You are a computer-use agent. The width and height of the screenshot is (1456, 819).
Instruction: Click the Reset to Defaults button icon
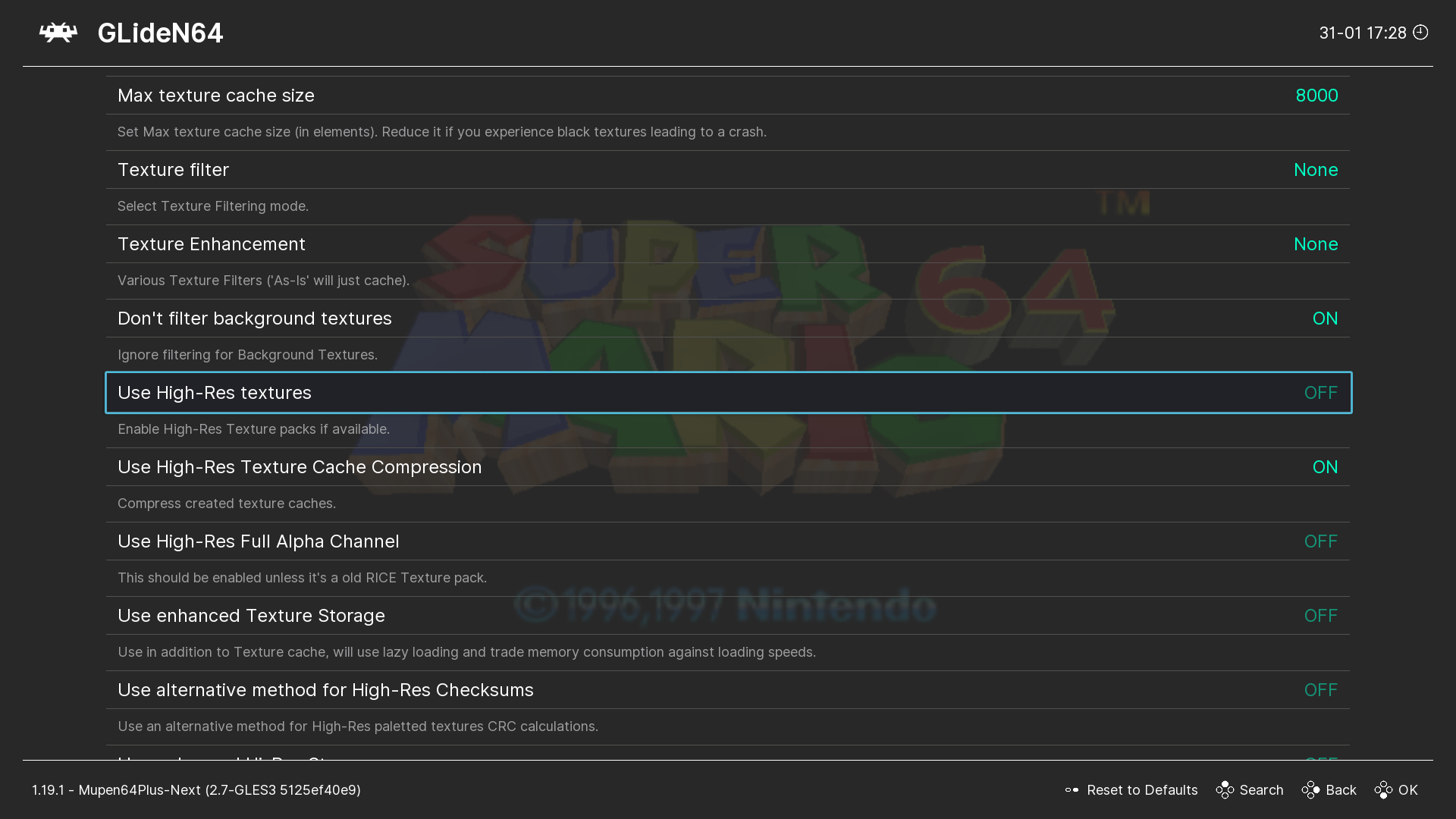coord(1072,790)
